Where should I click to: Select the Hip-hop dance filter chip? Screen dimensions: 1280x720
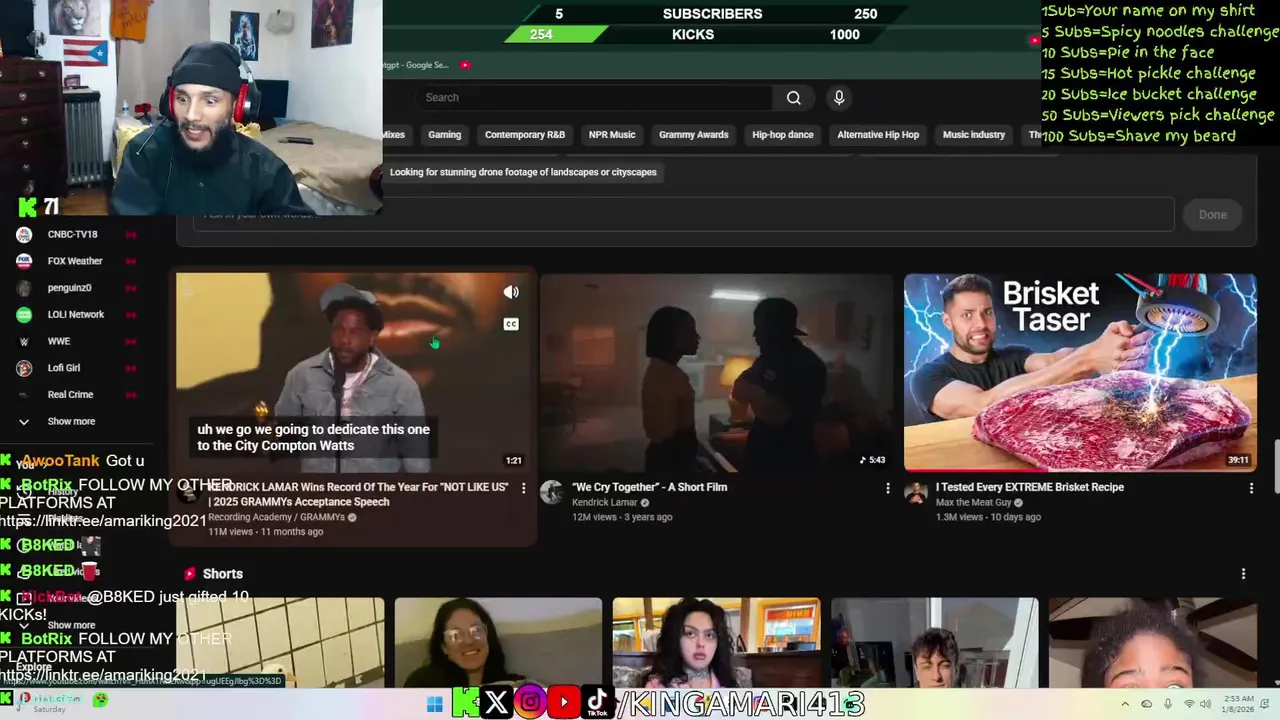pos(783,135)
